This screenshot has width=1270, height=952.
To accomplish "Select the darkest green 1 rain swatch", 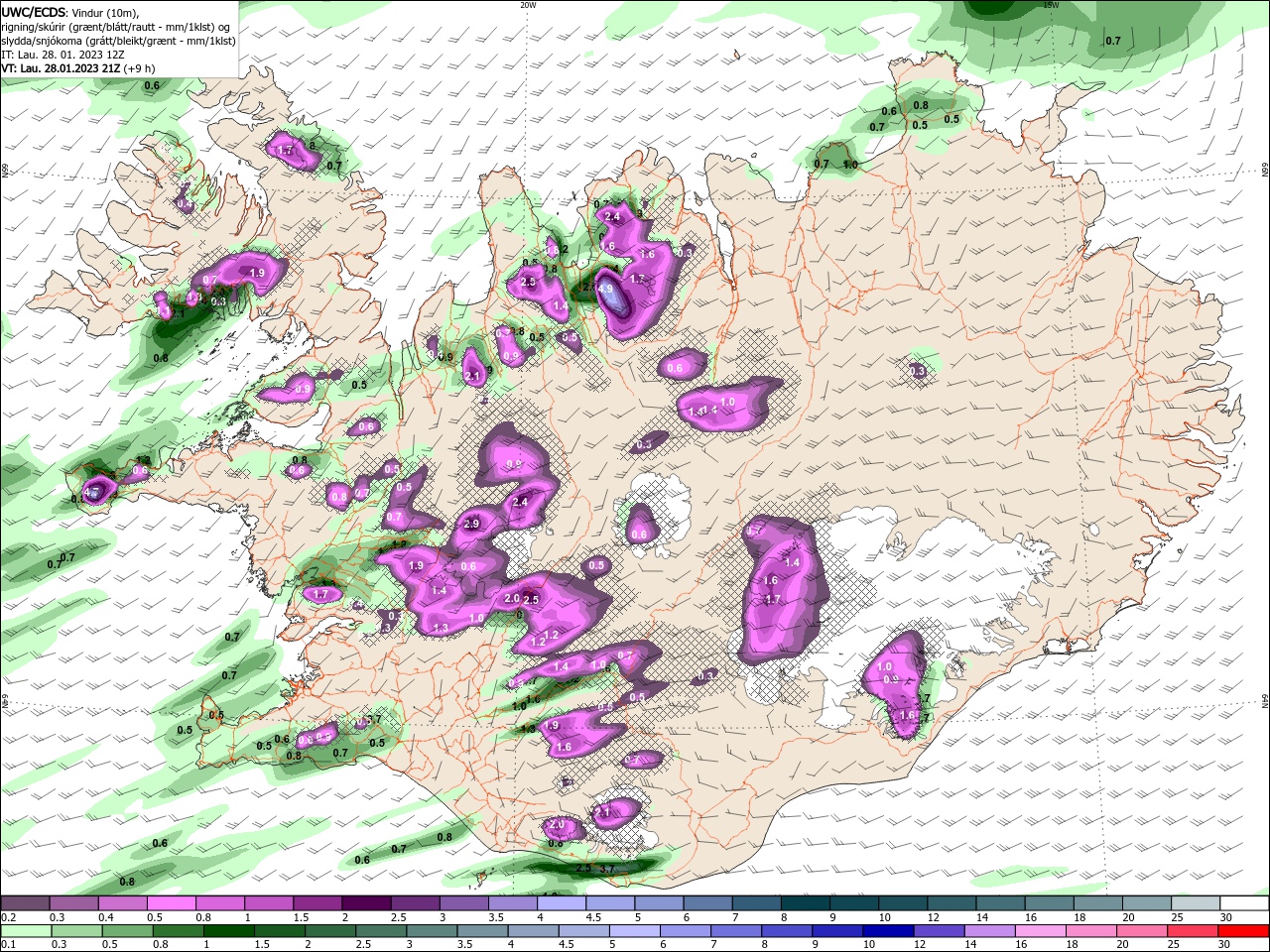I will click(227, 931).
